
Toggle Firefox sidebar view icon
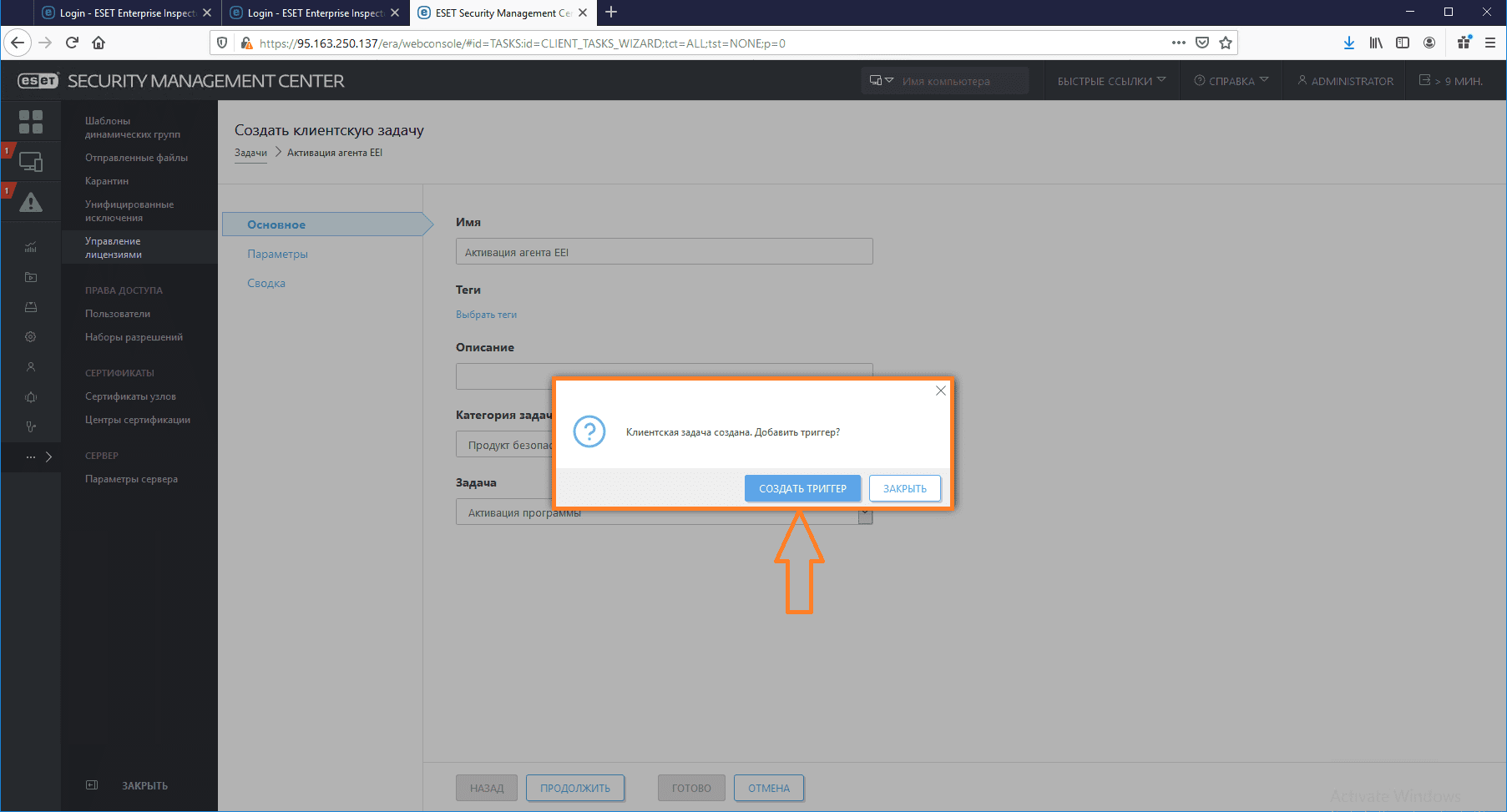pyautogui.click(x=1403, y=43)
